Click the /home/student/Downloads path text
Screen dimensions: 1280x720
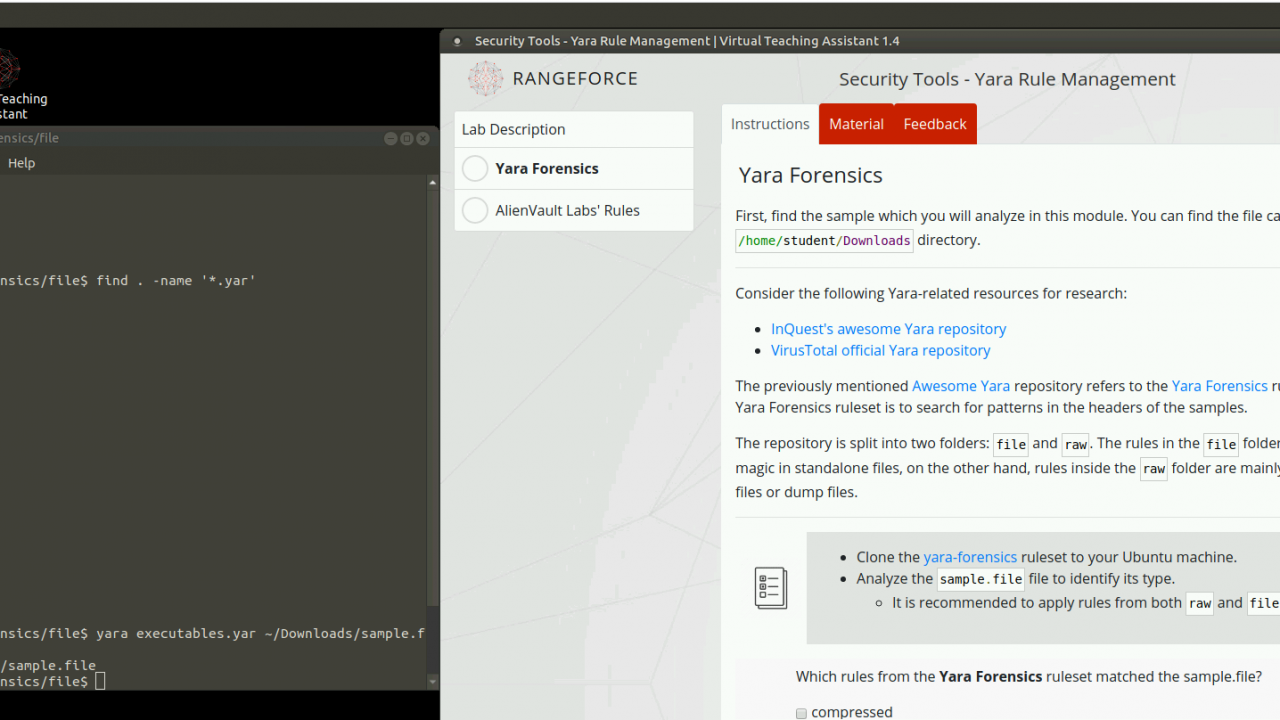coord(824,240)
